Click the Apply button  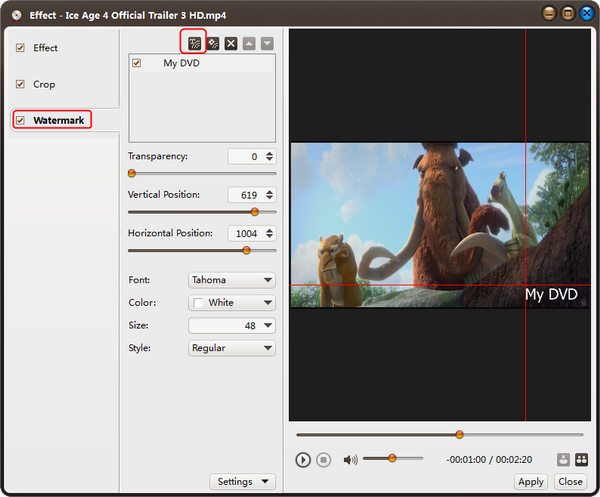click(x=531, y=482)
